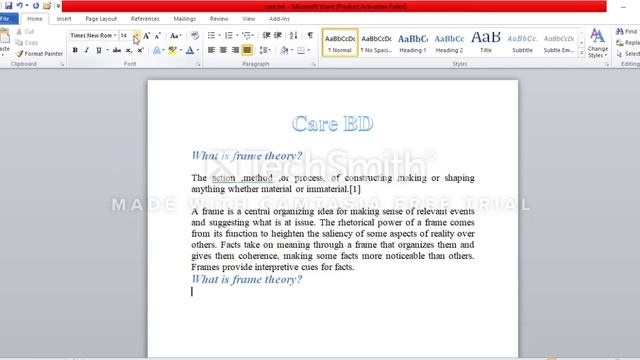Image resolution: width=640 pixels, height=360 pixels.
Task: Apply numbered list
Action: [x=229, y=36]
